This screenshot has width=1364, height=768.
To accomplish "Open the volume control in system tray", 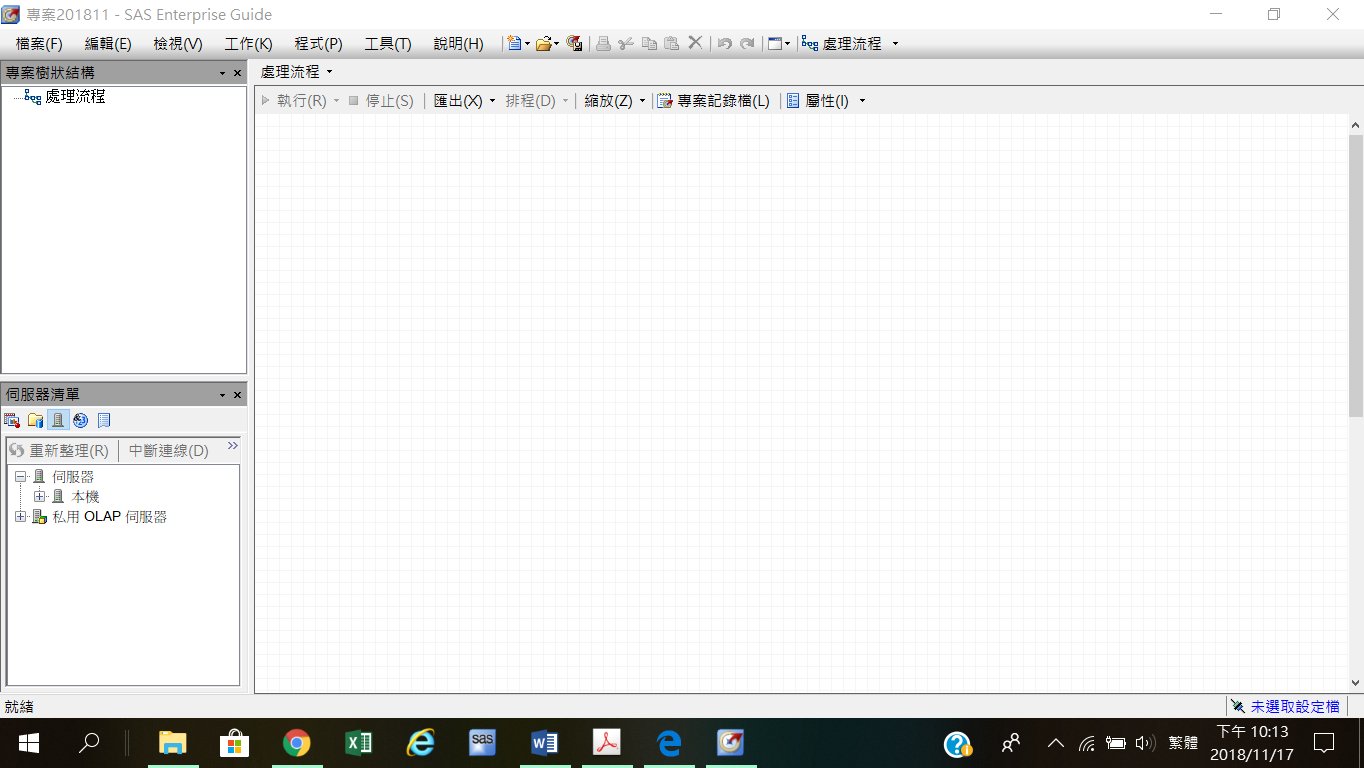I will [x=1145, y=743].
